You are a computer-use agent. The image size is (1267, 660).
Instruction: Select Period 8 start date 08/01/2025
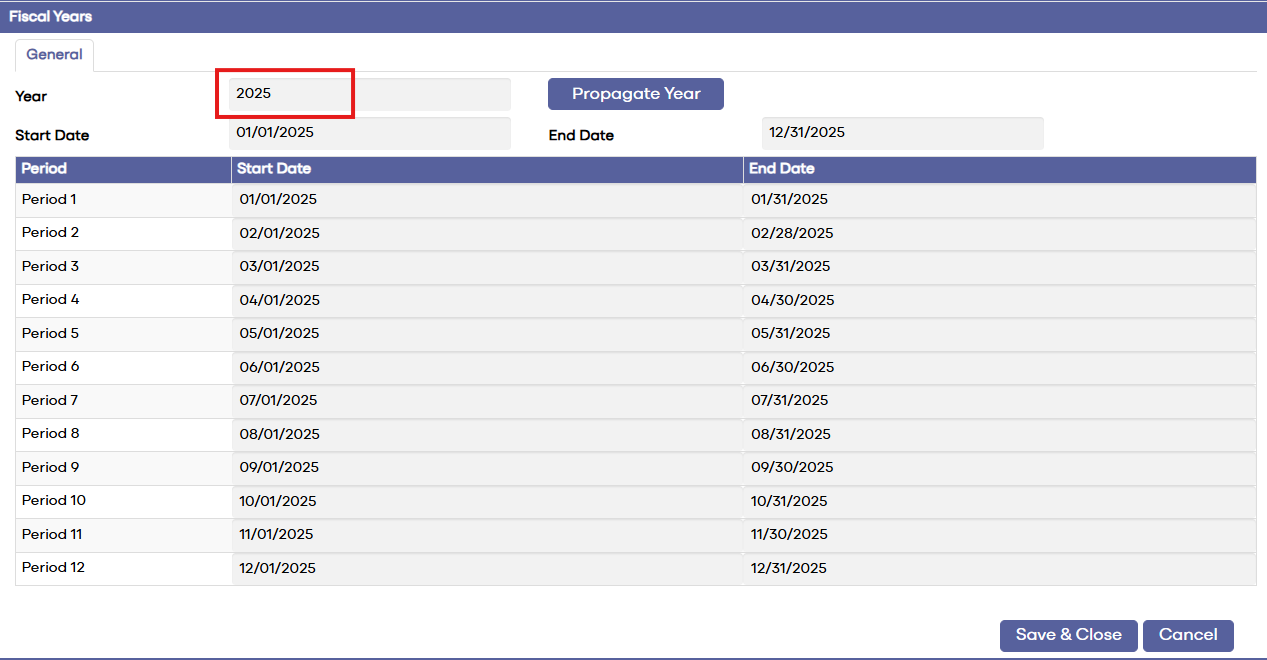(487, 434)
